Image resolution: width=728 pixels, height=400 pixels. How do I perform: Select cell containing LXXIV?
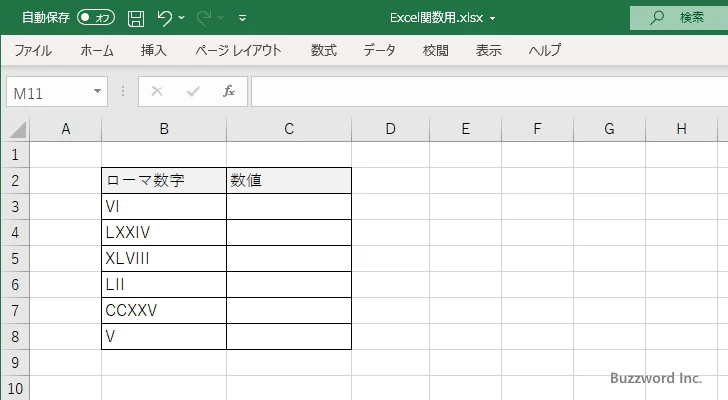click(x=164, y=232)
